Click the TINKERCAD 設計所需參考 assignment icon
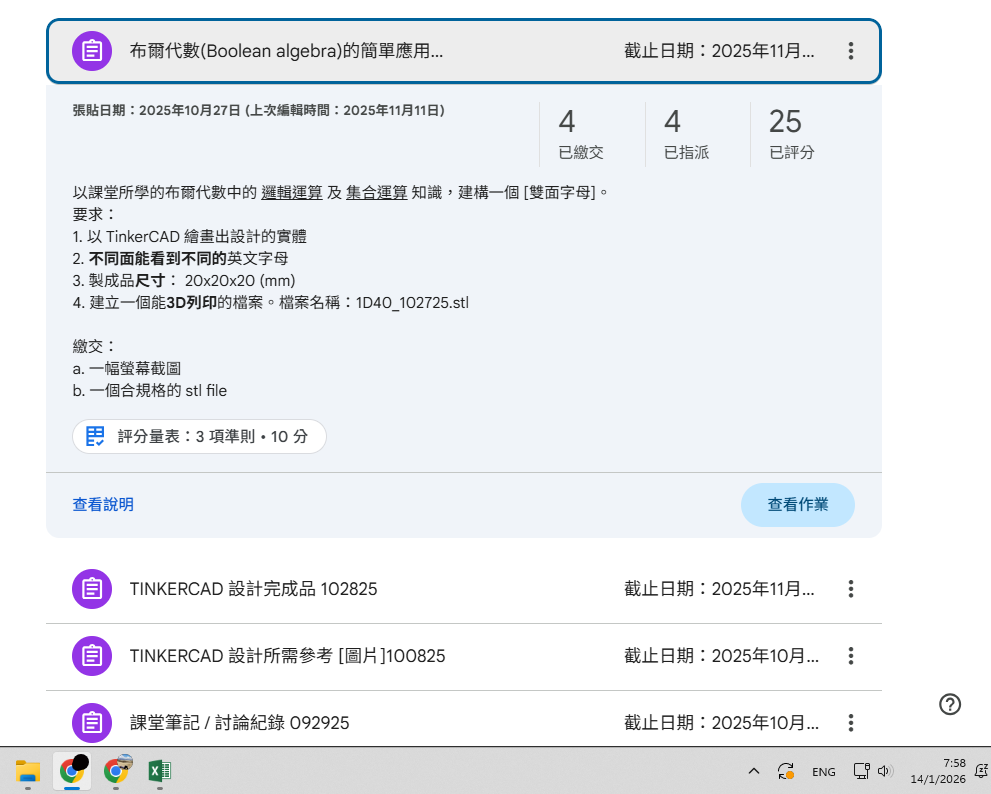The width and height of the screenshot is (991, 794). (x=91, y=656)
